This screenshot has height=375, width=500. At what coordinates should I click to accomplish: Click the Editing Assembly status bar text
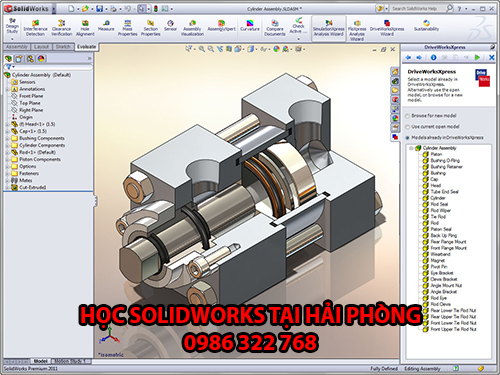(422, 369)
